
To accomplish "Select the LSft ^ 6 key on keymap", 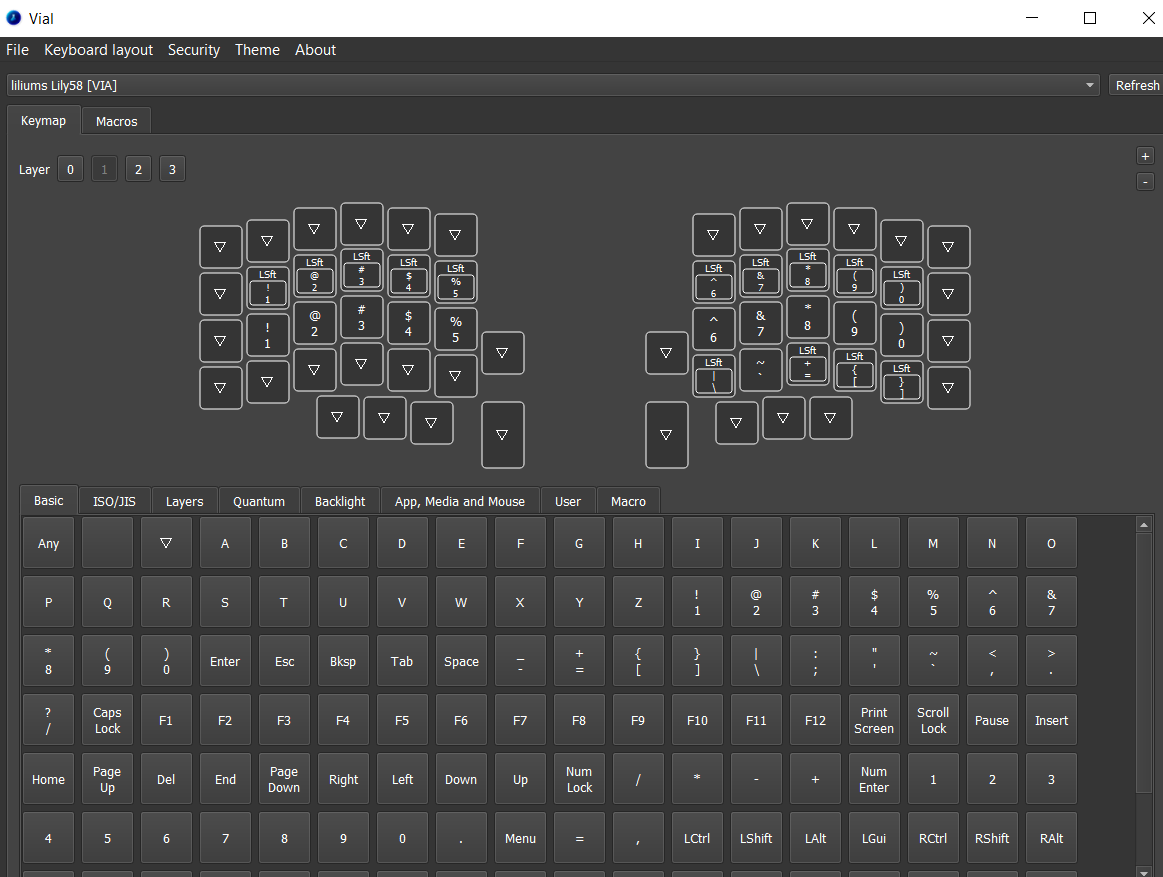I will pyautogui.click(x=714, y=281).
